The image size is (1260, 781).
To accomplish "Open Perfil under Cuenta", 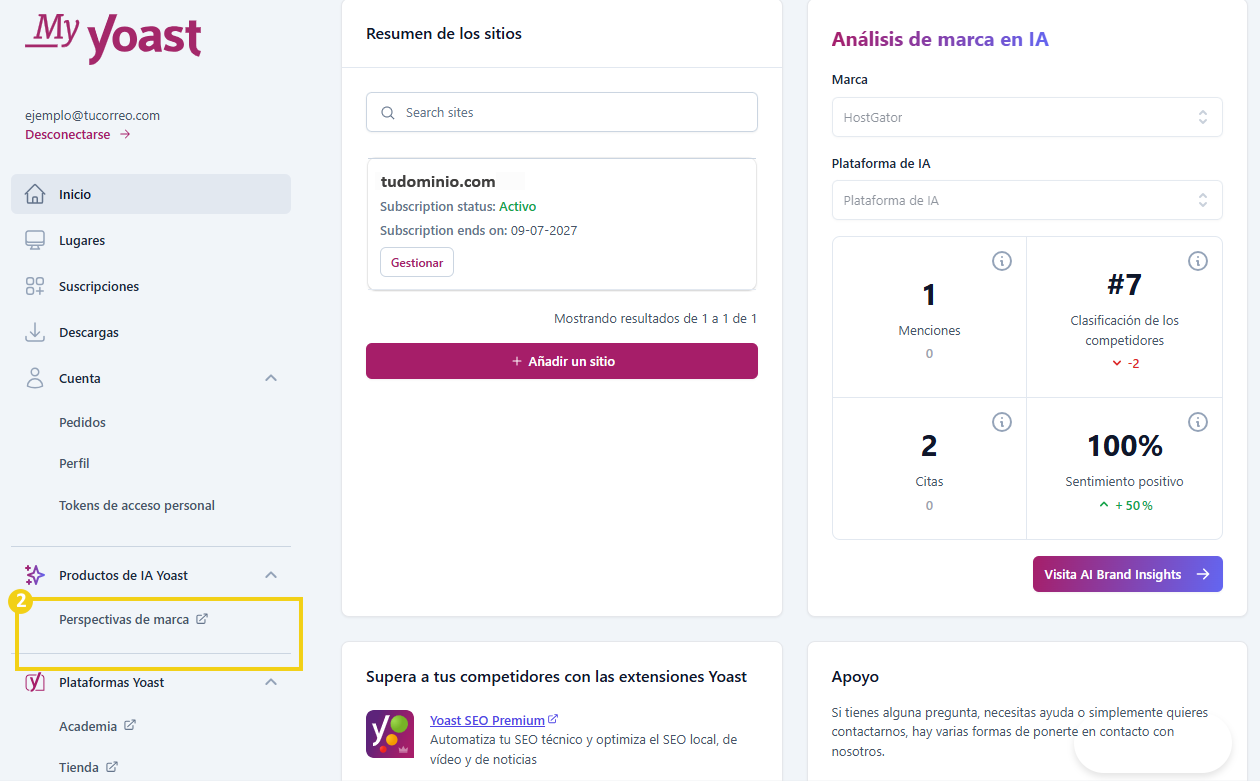I will 74,463.
